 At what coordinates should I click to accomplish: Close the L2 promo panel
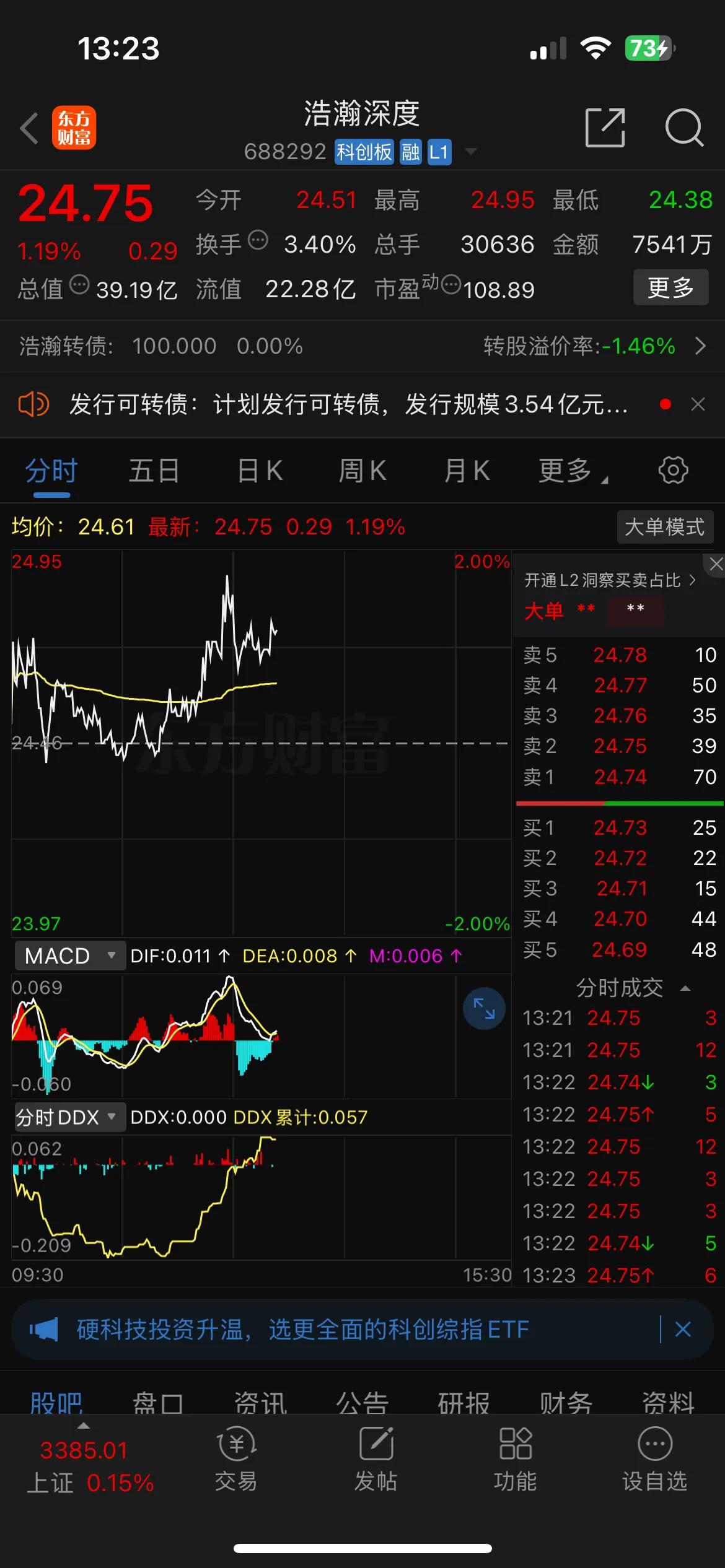(x=715, y=564)
